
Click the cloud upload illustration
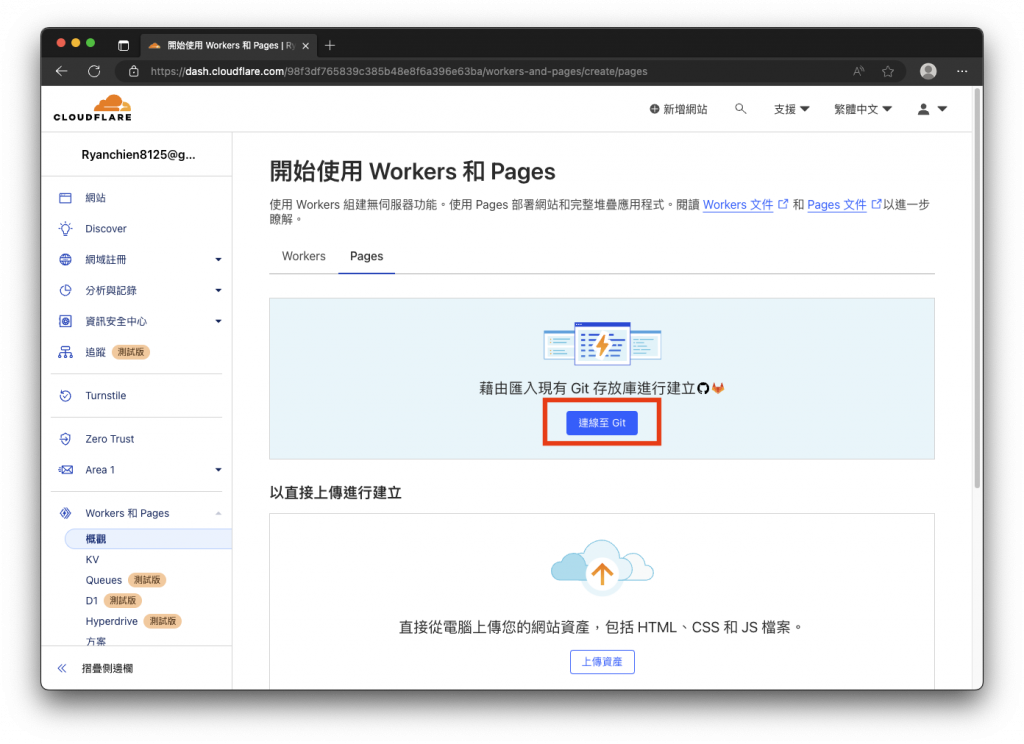[x=601, y=567]
